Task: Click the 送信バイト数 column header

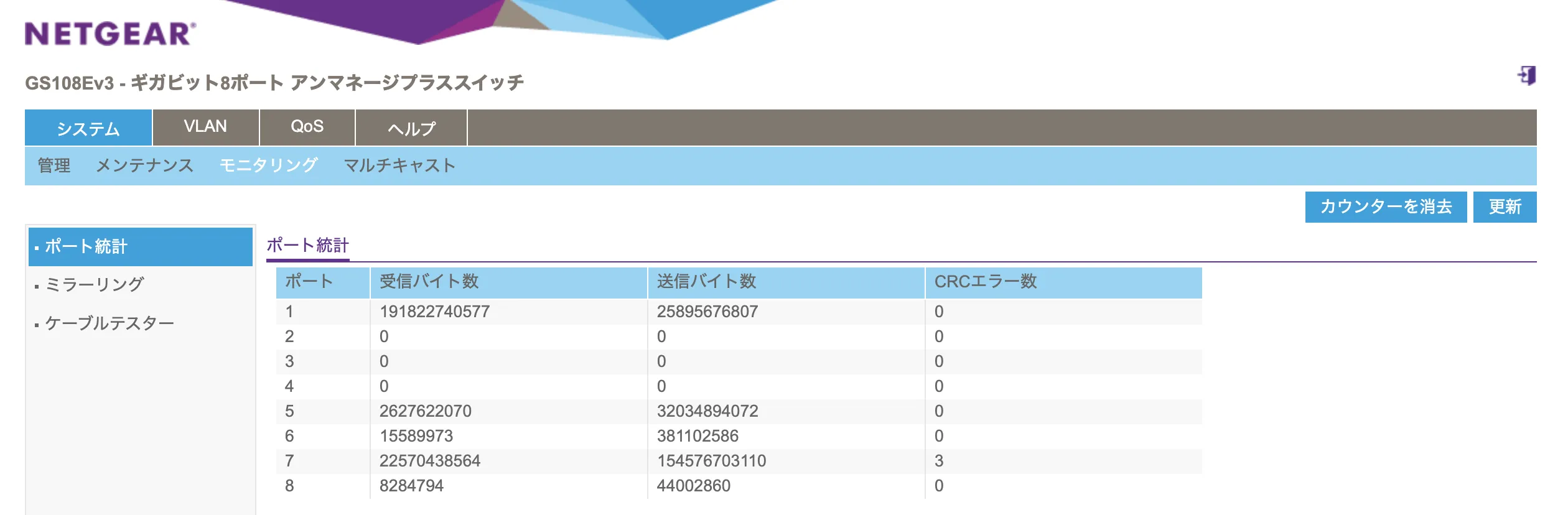Action: 706,282
